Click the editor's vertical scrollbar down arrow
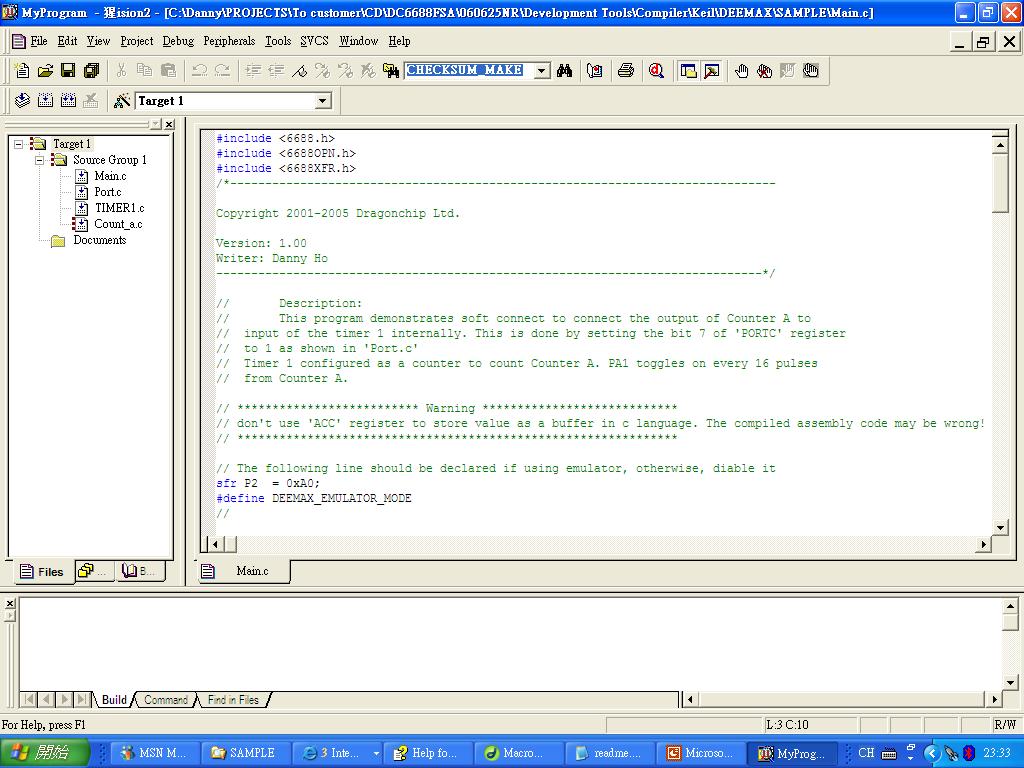The width and height of the screenshot is (1024, 768). 1000,528
